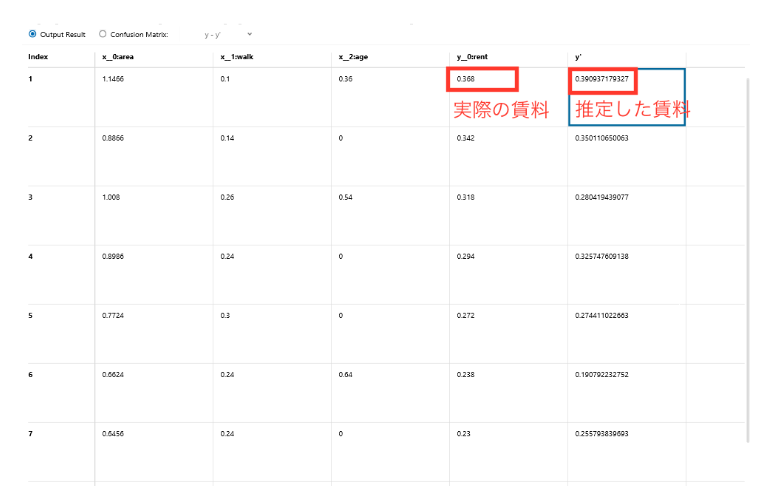778x486 pixels.
Task: Click the vertical scrollbar of the table
Action: tap(748, 261)
